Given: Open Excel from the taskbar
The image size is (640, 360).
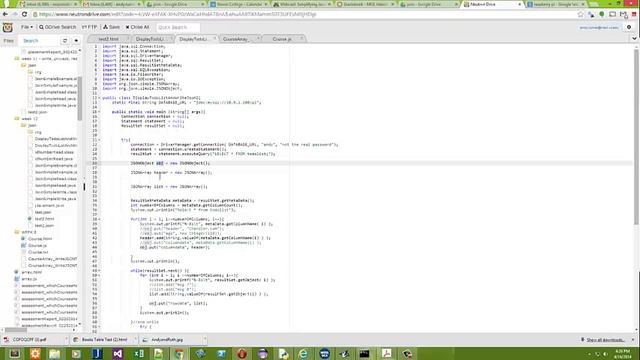Looking at the screenshot, I should 138,353.
